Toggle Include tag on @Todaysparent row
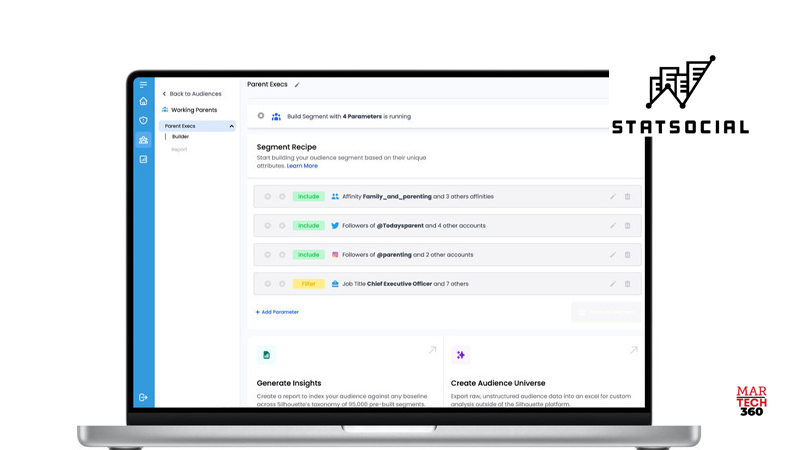 (x=309, y=226)
